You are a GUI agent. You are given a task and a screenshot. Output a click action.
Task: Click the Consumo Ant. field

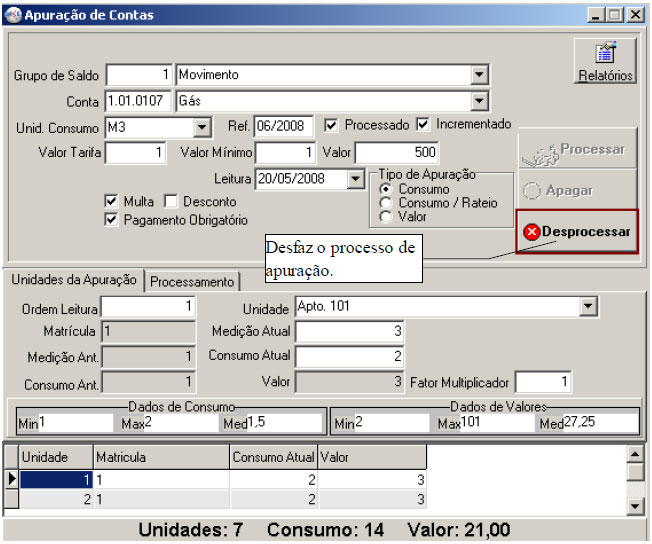point(148,382)
